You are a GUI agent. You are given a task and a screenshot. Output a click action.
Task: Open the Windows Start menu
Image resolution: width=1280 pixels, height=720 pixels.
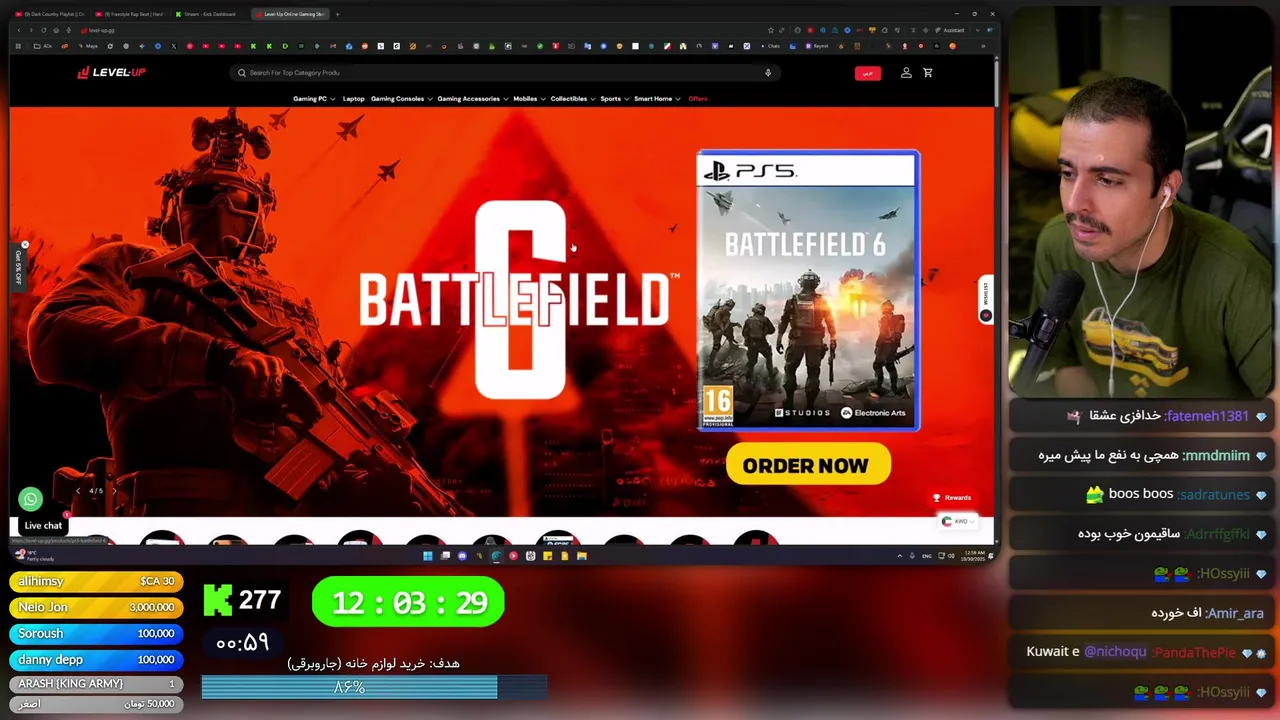pos(428,556)
